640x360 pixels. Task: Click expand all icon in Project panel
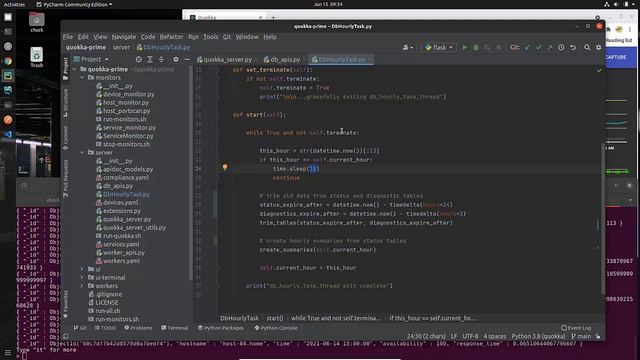(150, 60)
